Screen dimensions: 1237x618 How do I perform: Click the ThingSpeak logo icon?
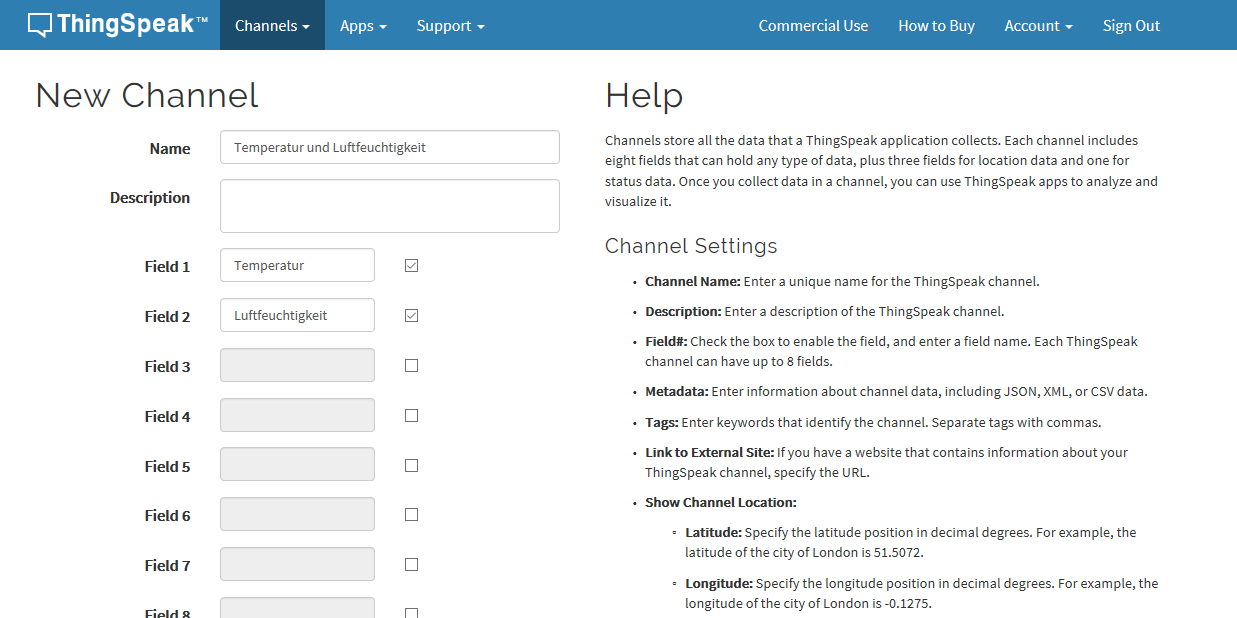(40, 25)
